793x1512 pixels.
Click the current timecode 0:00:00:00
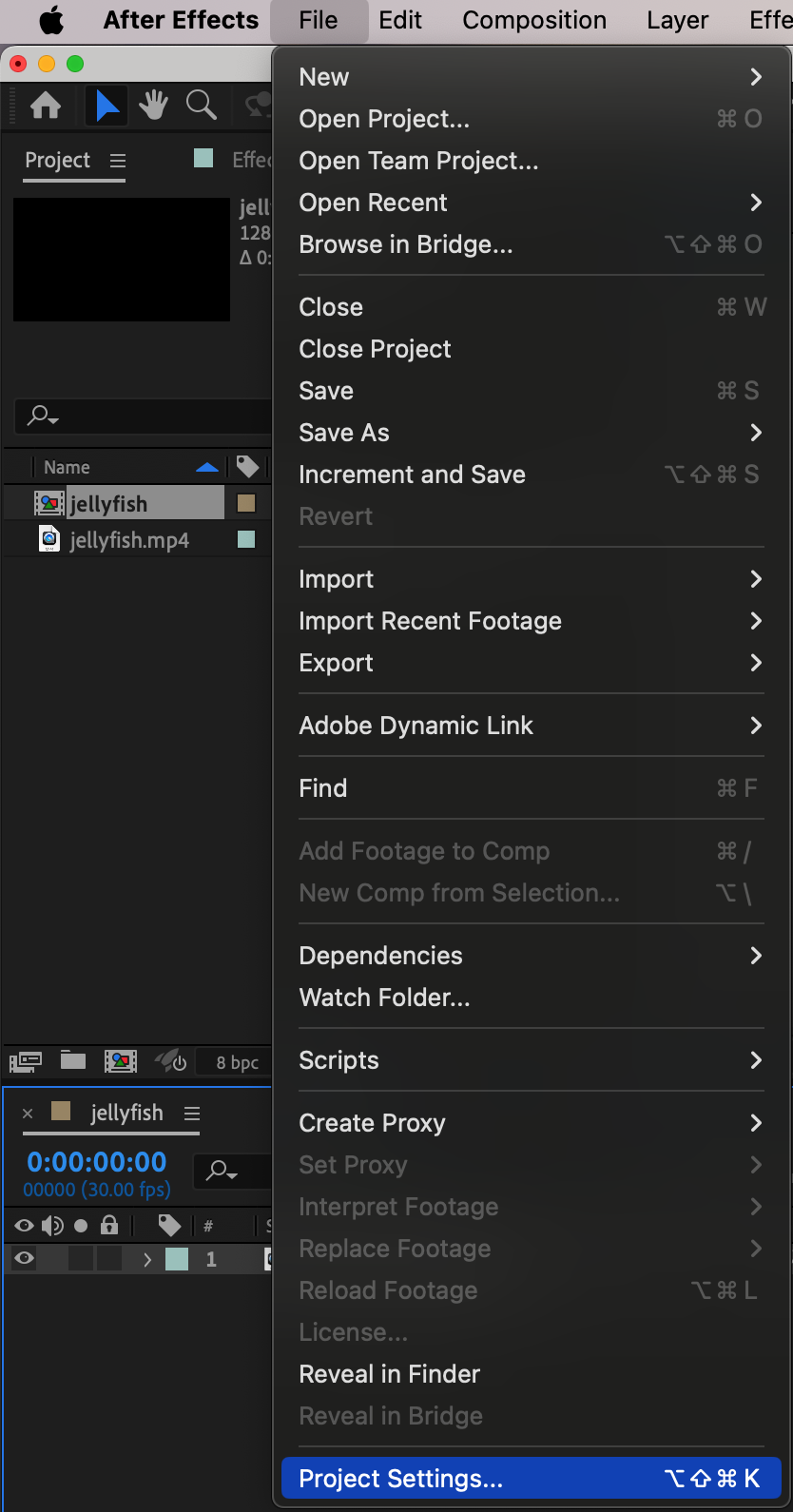tap(97, 1162)
